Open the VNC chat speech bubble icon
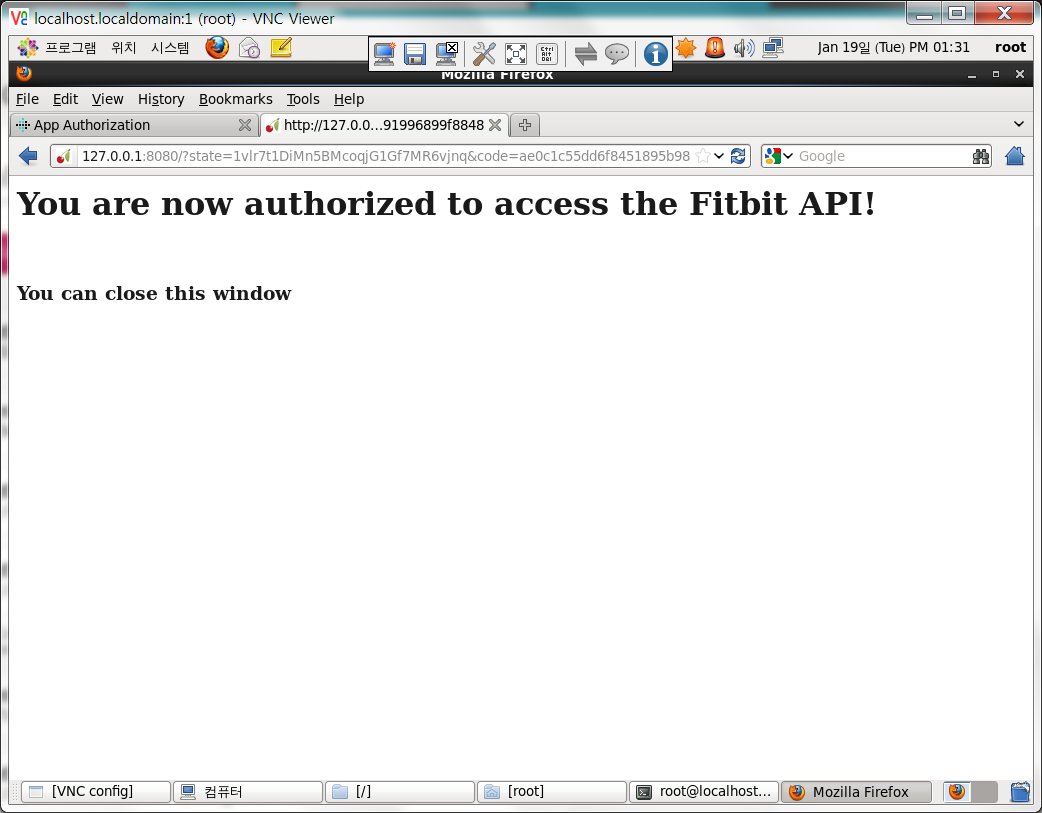The height and width of the screenshot is (813, 1042). click(x=617, y=54)
